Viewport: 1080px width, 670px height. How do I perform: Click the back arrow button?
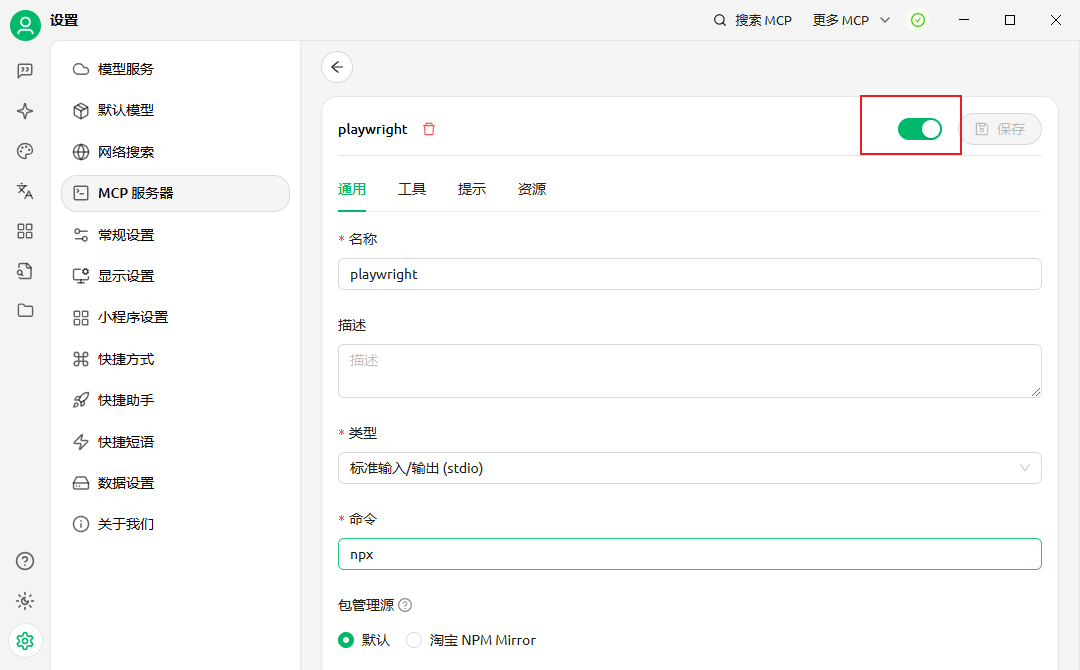(337, 67)
